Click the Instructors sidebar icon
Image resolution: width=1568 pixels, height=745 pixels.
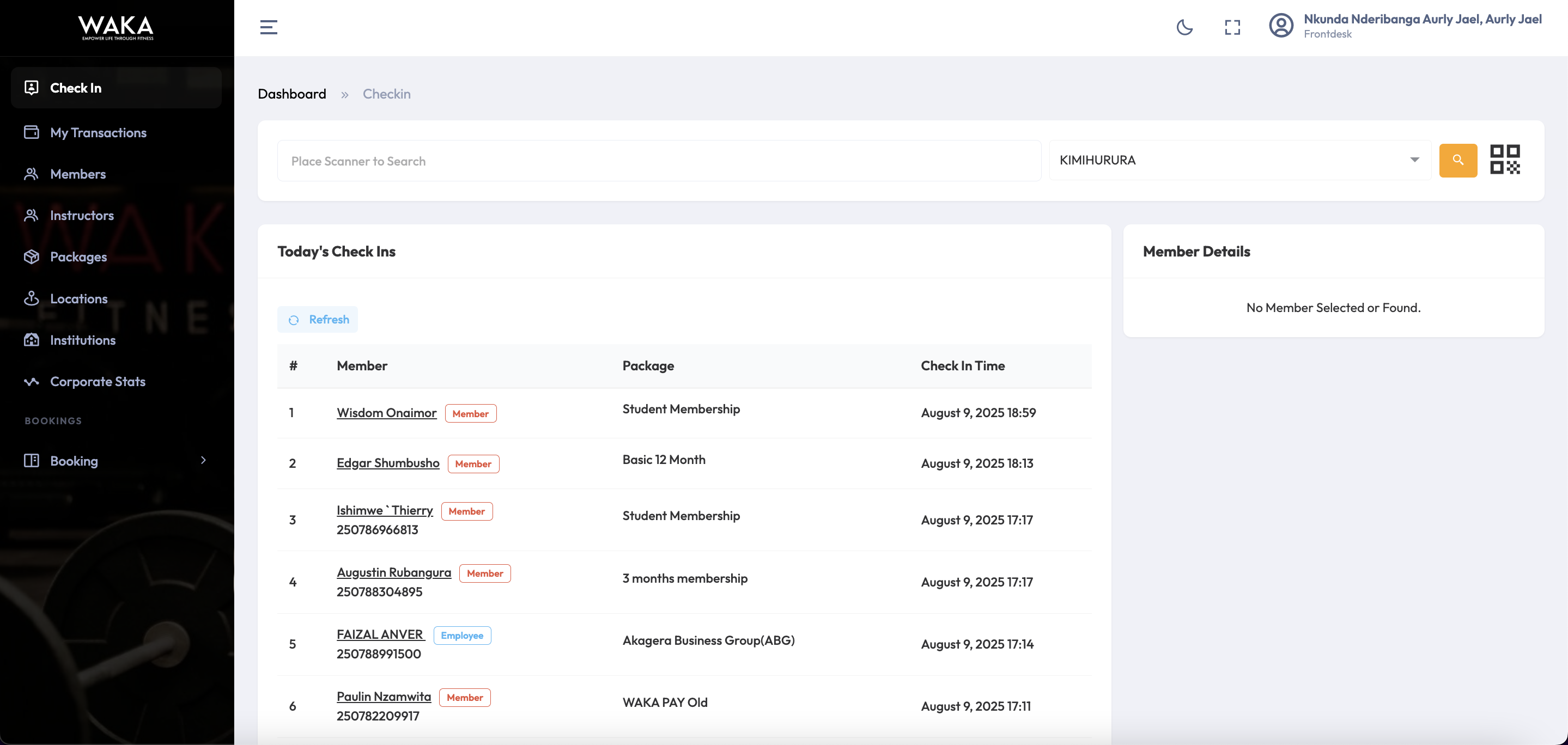[x=31, y=216]
